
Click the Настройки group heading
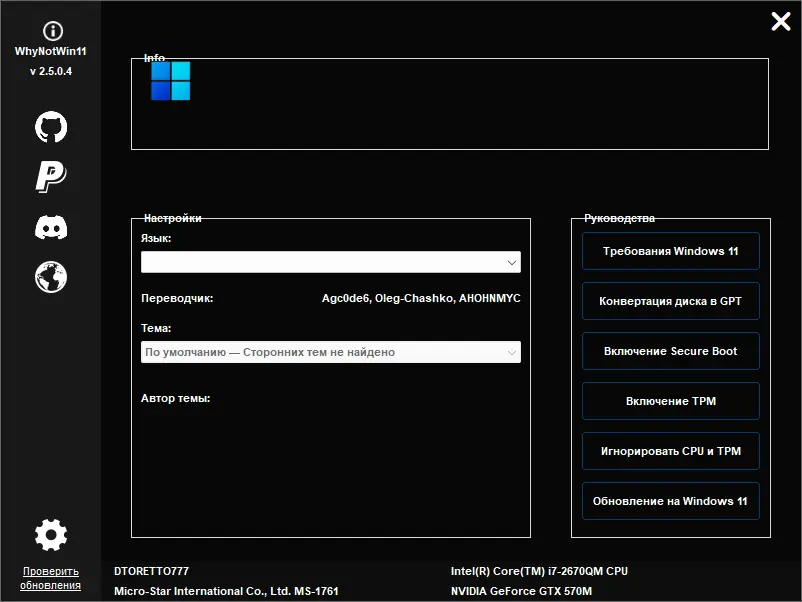coord(173,218)
